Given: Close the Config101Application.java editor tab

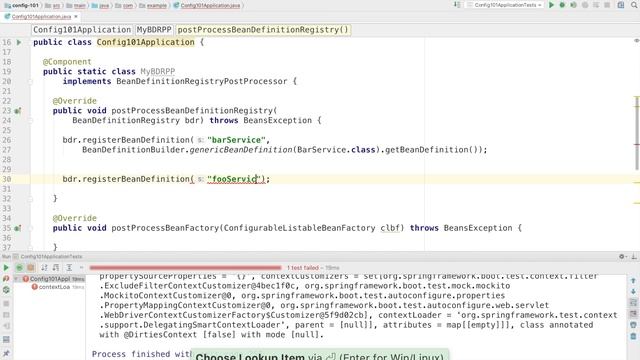Looking at the screenshot, I should coord(76,17).
